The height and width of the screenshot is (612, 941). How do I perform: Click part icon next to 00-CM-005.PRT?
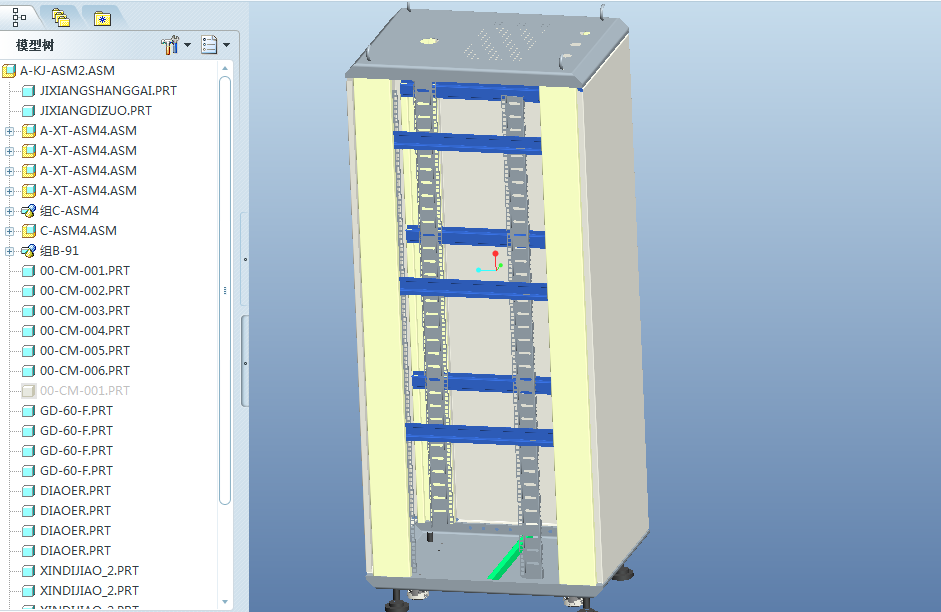(x=28, y=350)
